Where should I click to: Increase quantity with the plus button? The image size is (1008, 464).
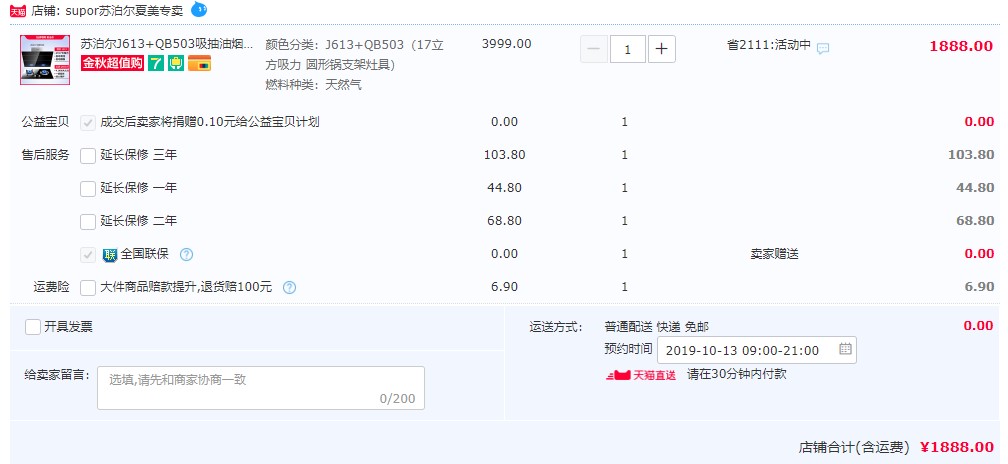pyautogui.click(x=662, y=49)
